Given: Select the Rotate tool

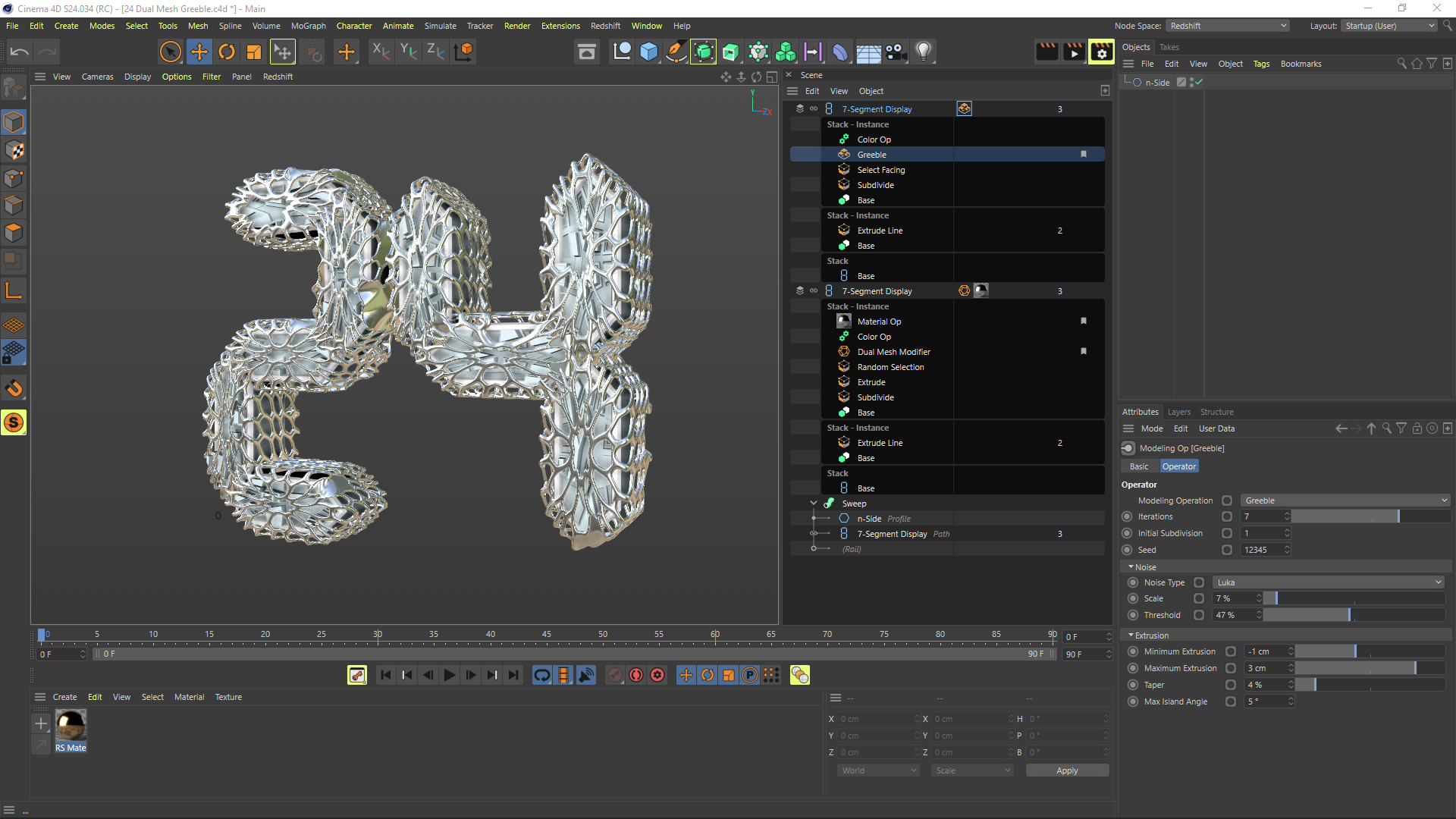Looking at the screenshot, I should point(226,52).
